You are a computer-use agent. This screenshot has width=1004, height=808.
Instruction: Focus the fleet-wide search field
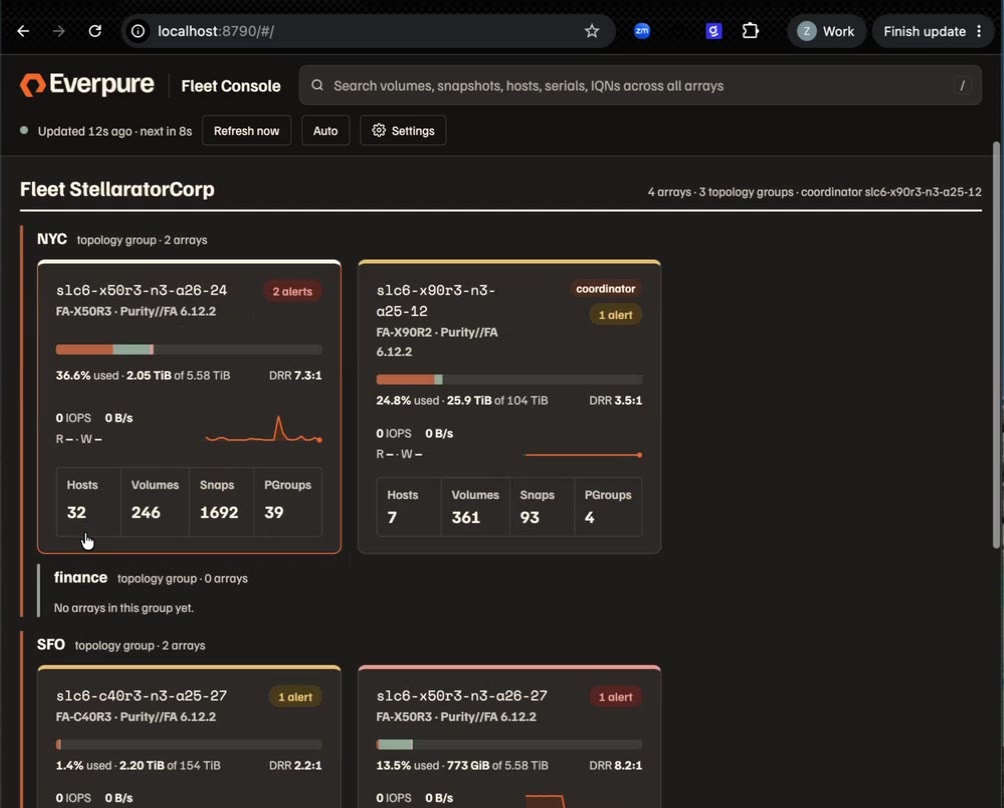click(640, 85)
